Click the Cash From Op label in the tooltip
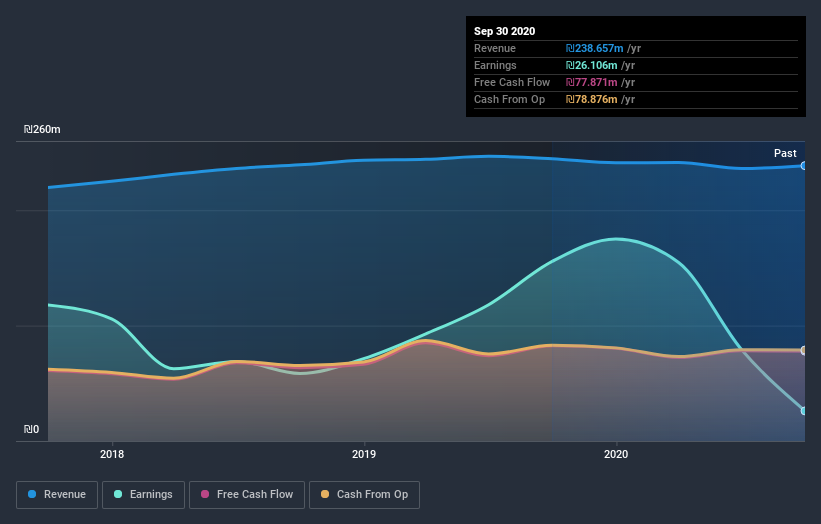 click(509, 99)
